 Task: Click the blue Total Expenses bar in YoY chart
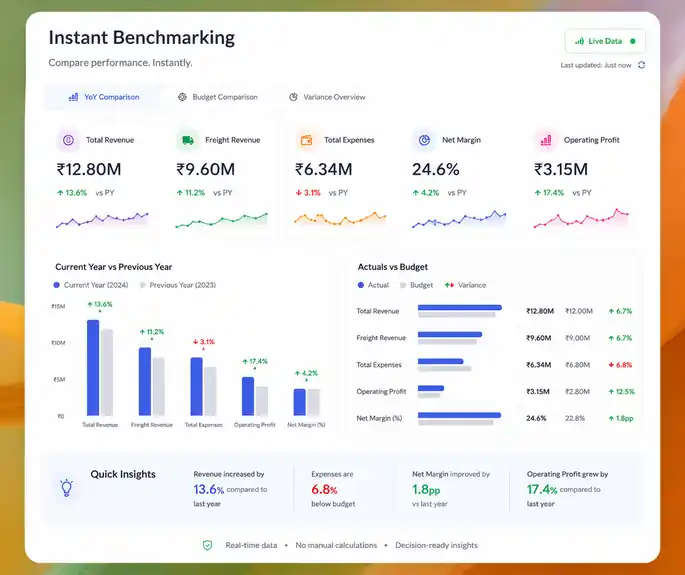197,387
